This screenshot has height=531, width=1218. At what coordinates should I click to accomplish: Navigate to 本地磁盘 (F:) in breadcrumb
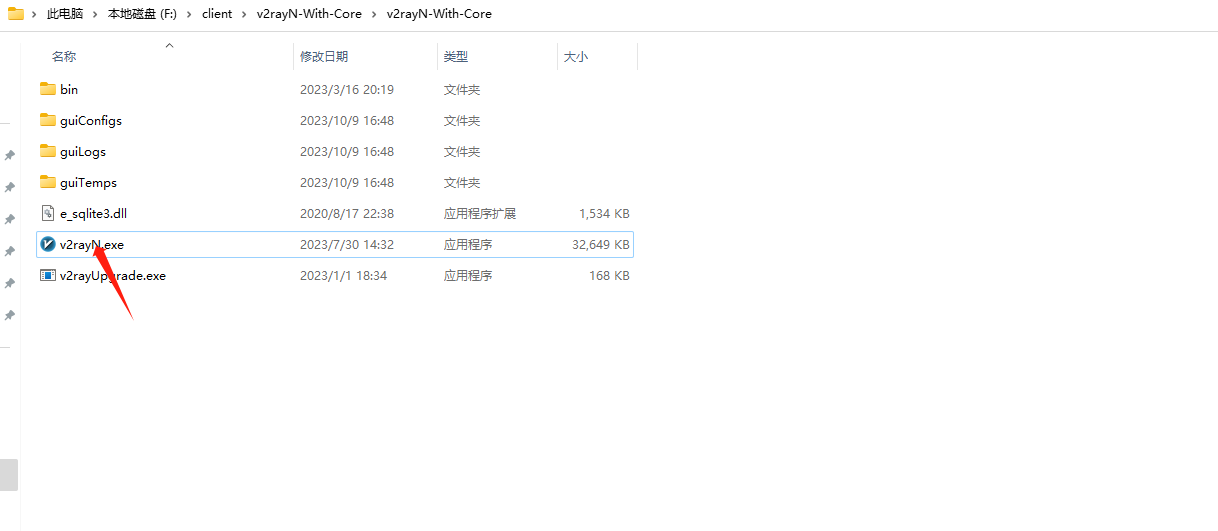click(x=142, y=14)
